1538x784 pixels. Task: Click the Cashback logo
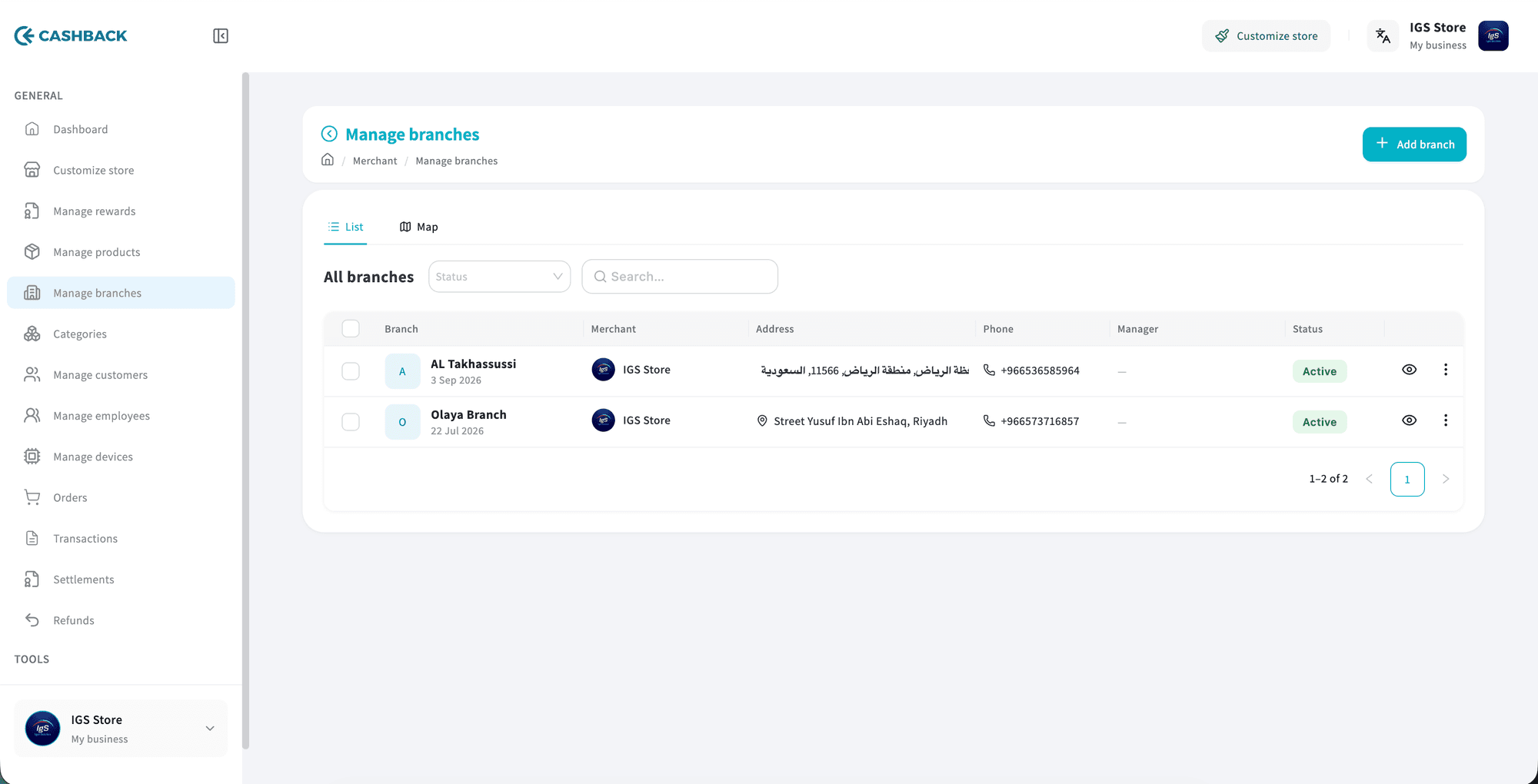(71, 35)
